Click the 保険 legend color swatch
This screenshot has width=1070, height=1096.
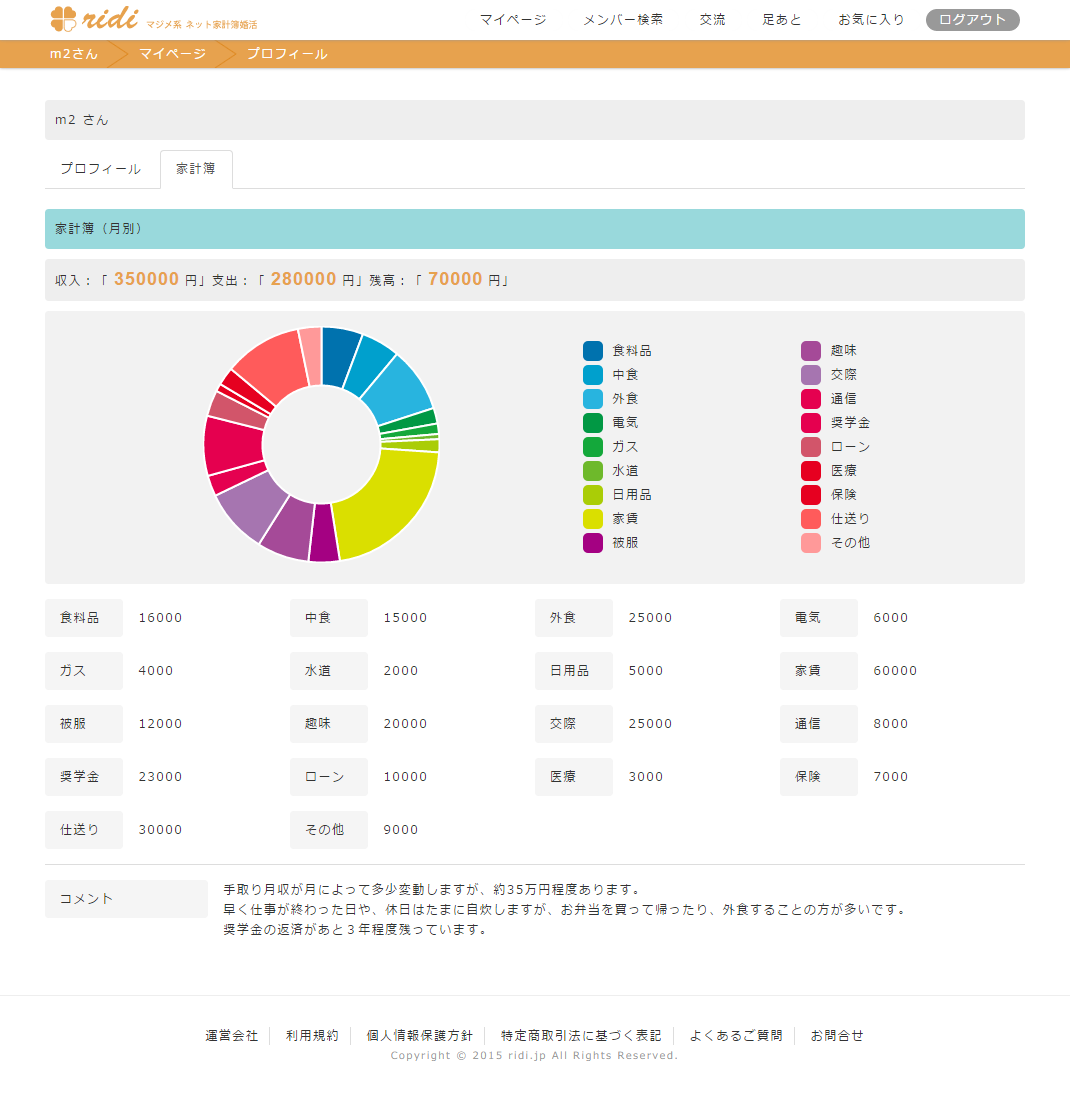pyautogui.click(x=811, y=495)
